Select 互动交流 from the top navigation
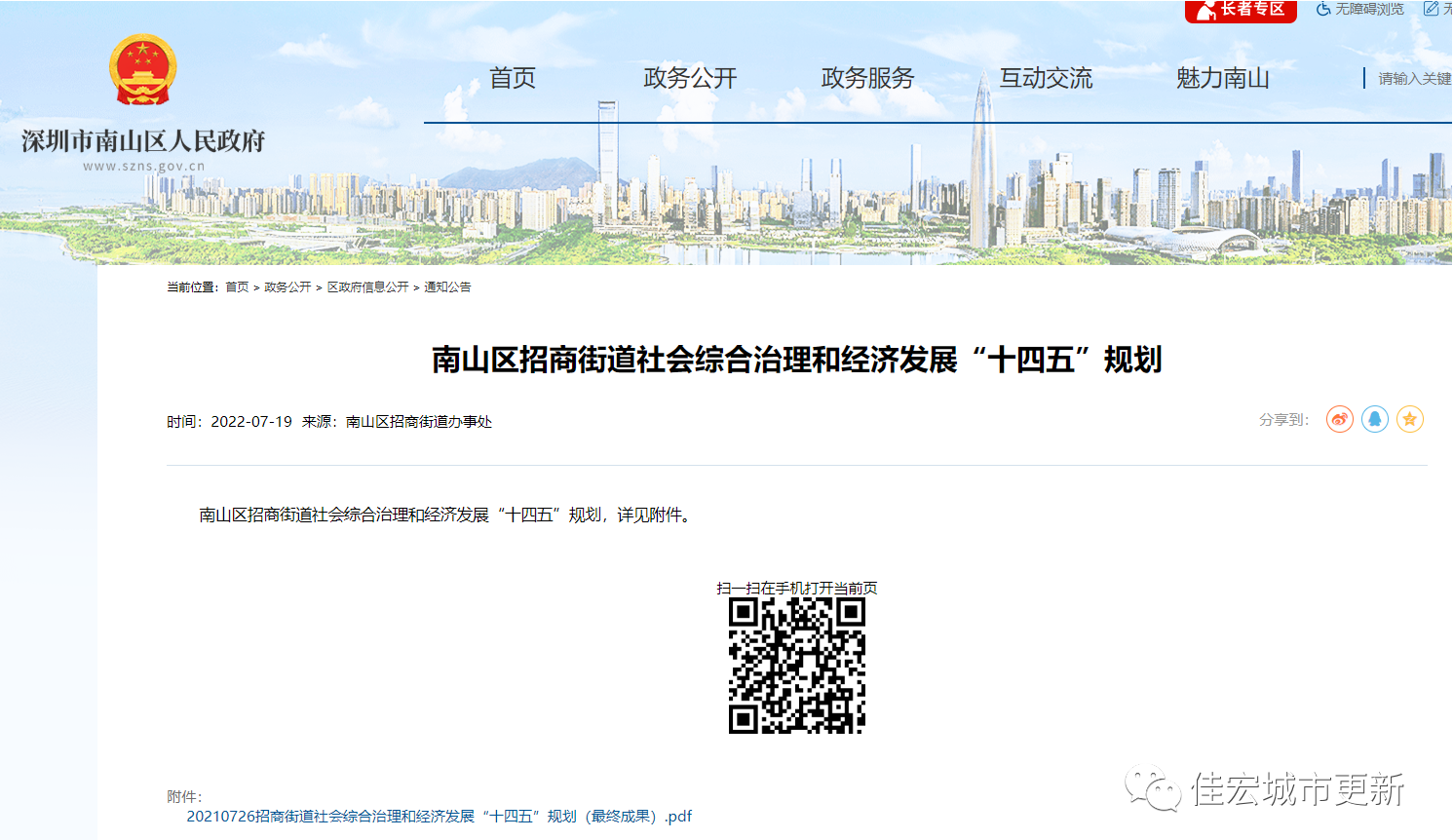The width and height of the screenshot is (1453, 840). (1046, 78)
